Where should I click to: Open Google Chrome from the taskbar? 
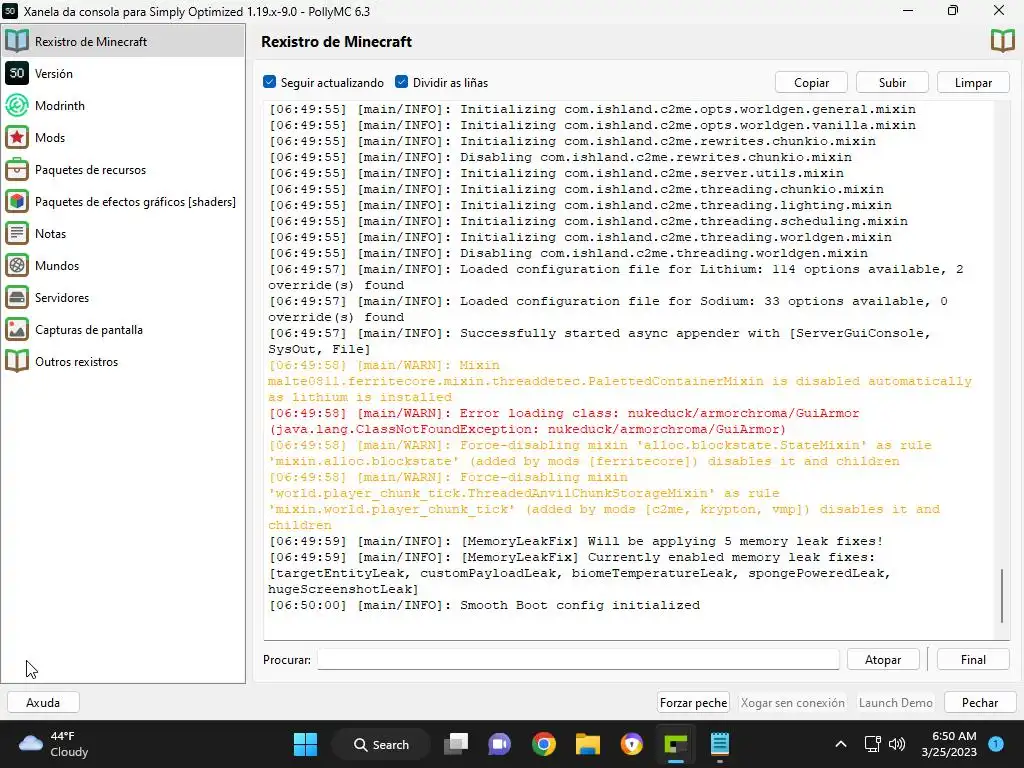point(543,744)
